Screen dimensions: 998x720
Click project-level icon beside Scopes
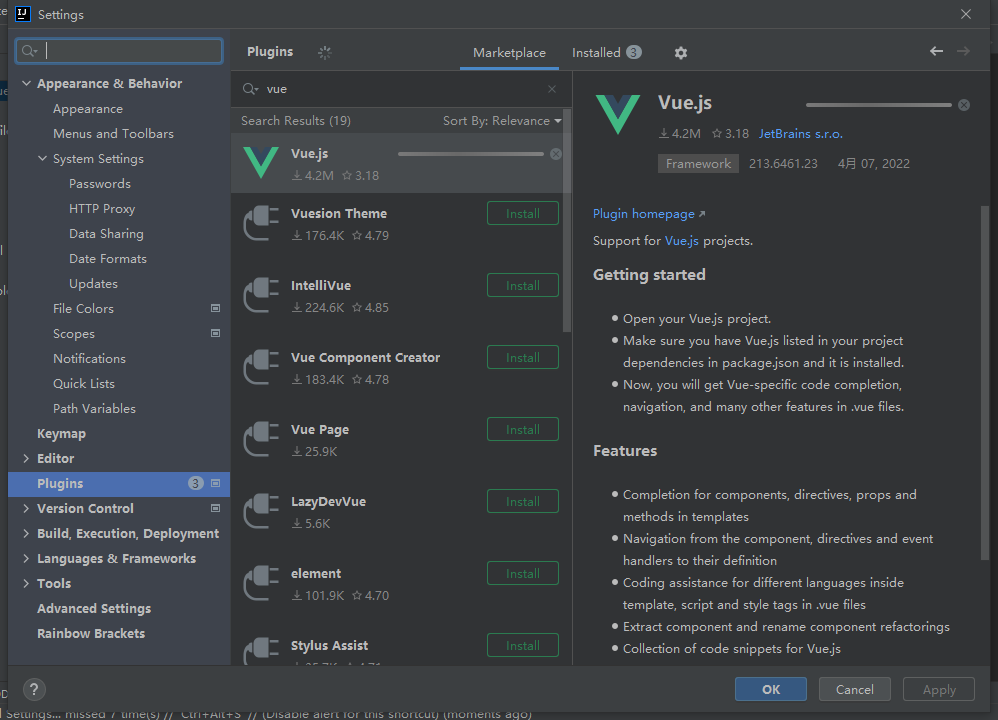(216, 333)
